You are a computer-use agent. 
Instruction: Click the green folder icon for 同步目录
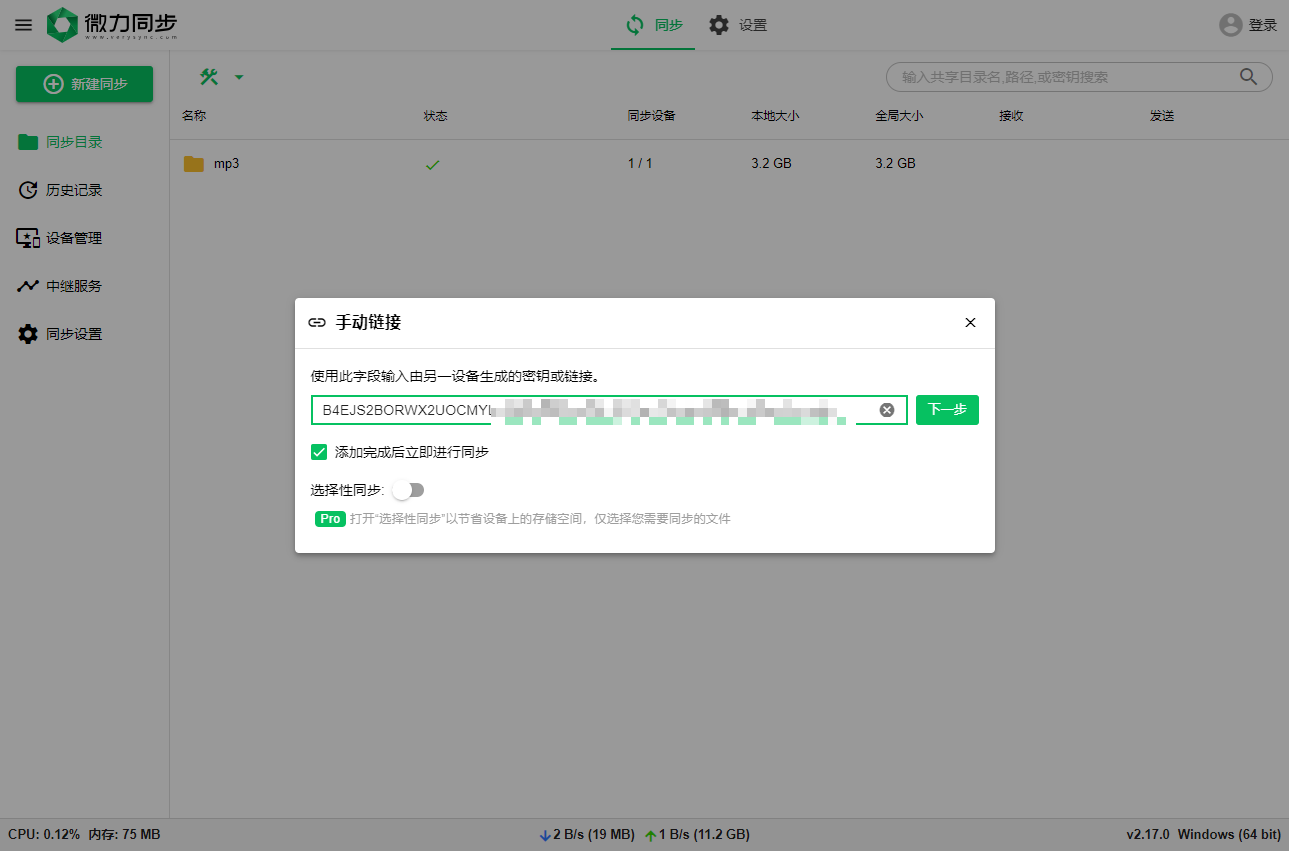28,142
